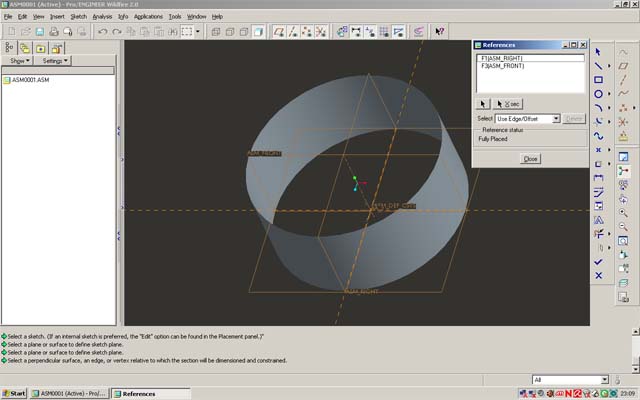
Task: Choose the Circle sketch tool
Action: point(598,93)
